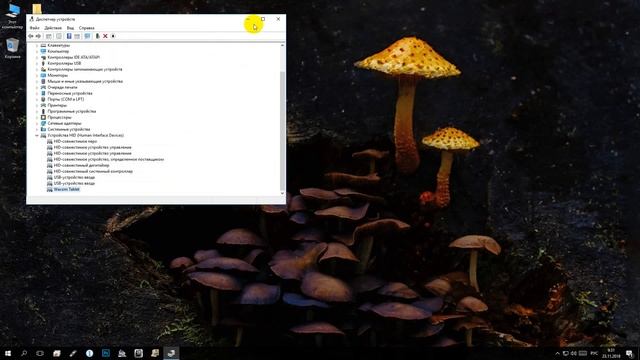Expand the Контроллеры USB node

pyautogui.click(x=37, y=63)
